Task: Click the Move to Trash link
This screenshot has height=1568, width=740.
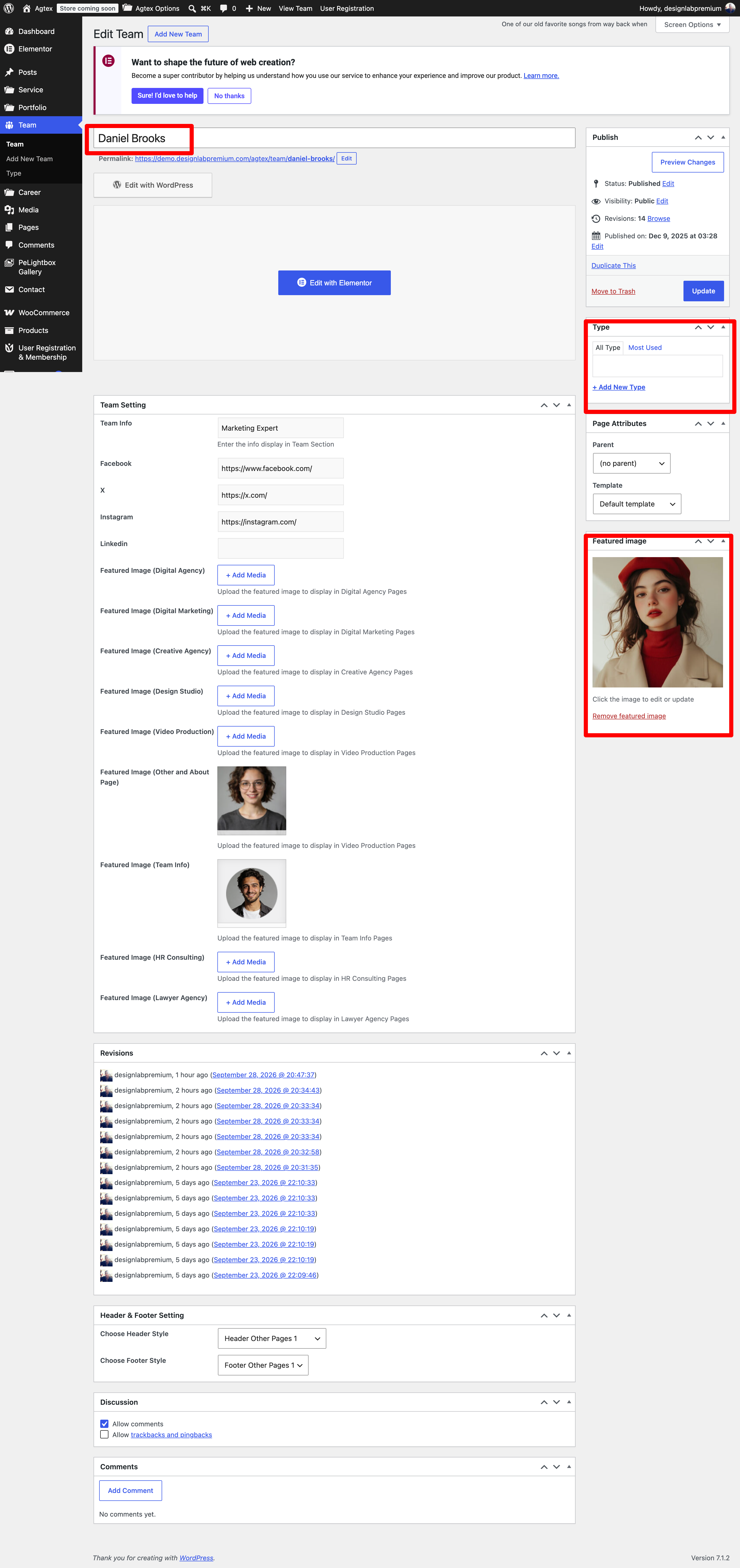Action: tap(613, 291)
